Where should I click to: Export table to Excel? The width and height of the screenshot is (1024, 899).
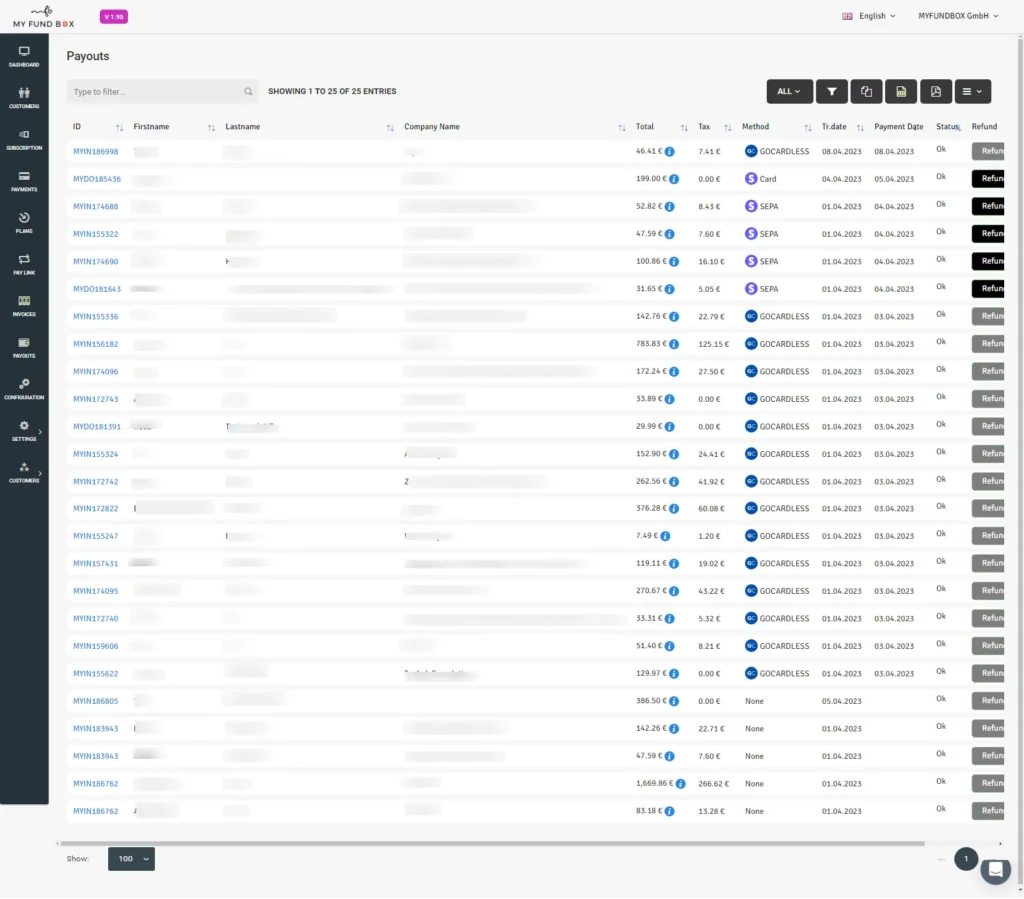point(901,91)
